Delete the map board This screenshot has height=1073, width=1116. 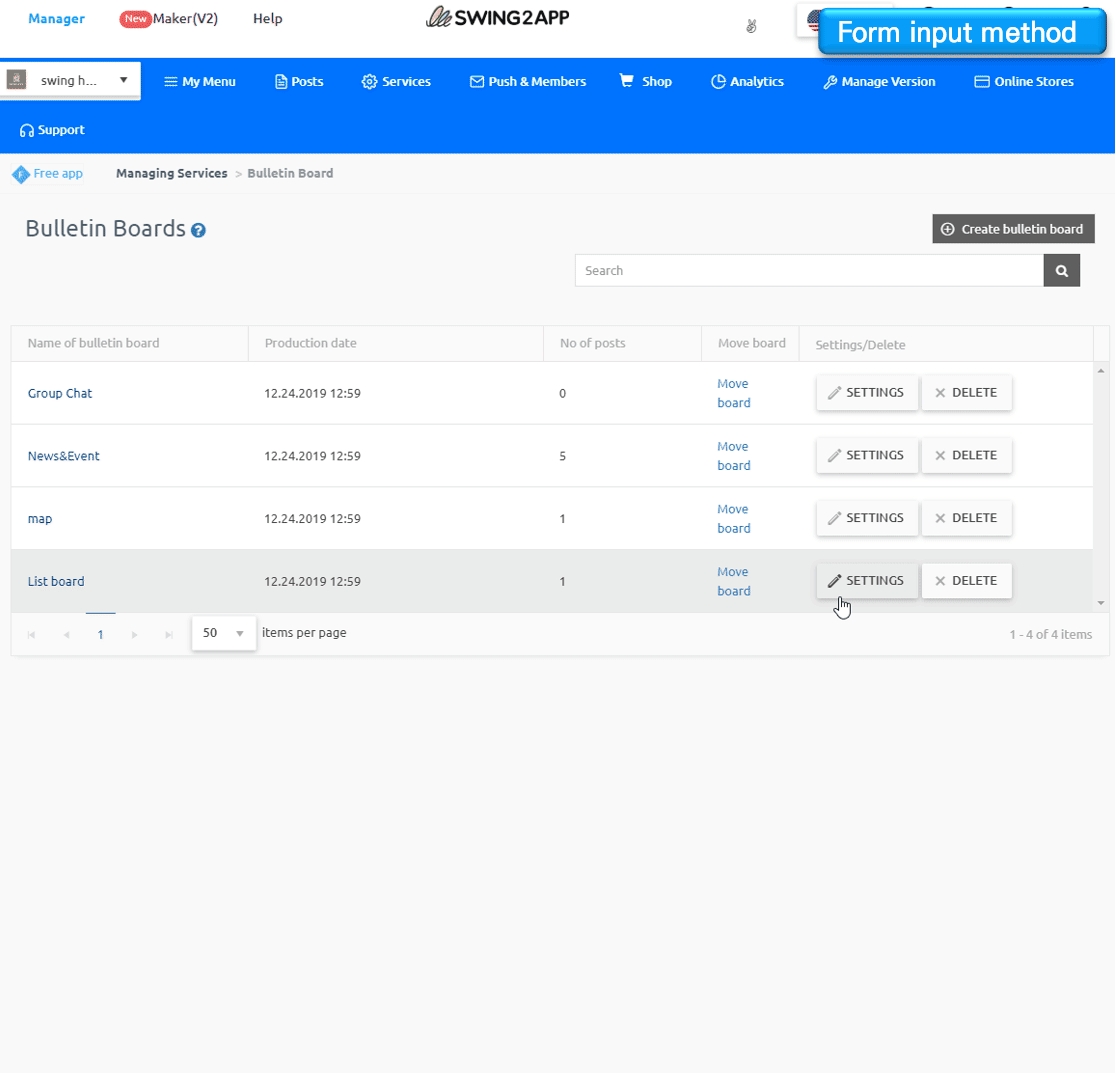click(x=967, y=518)
